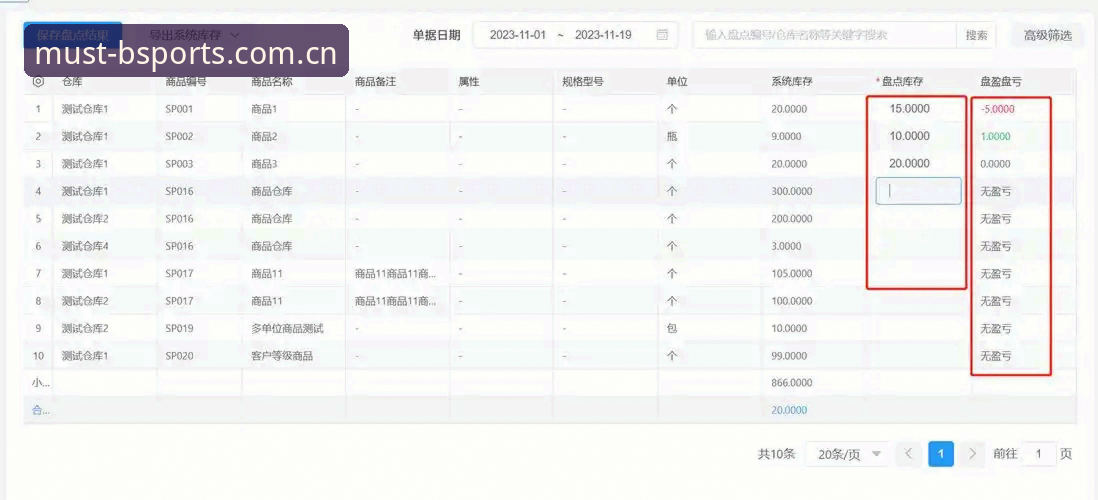1098x500 pixels.
Task: Go to previous page arrow
Action: pyautogui.click(x=908, y=454)
